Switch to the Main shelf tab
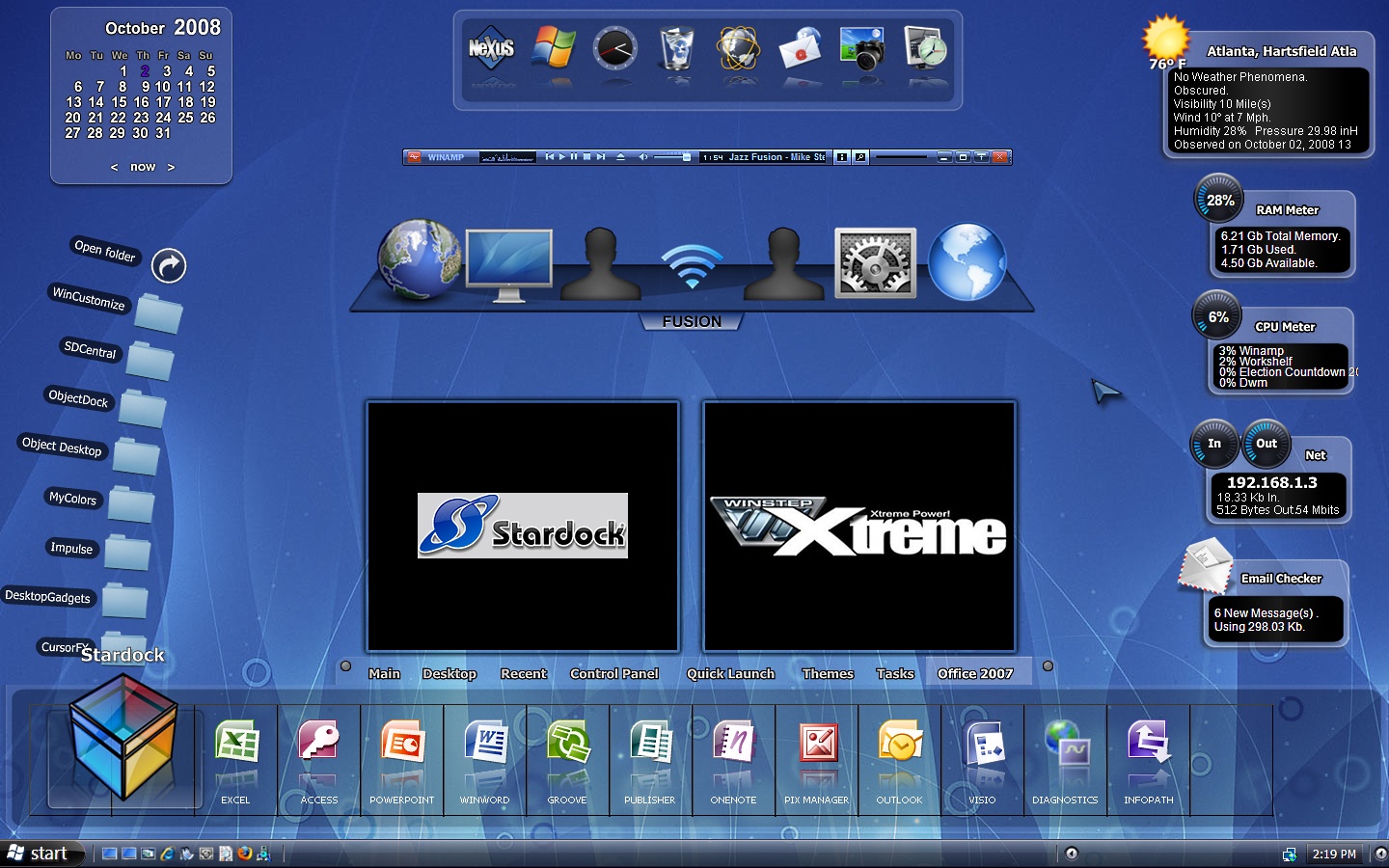The width and height of the screenshot is (1389, 868). [384, 673]
